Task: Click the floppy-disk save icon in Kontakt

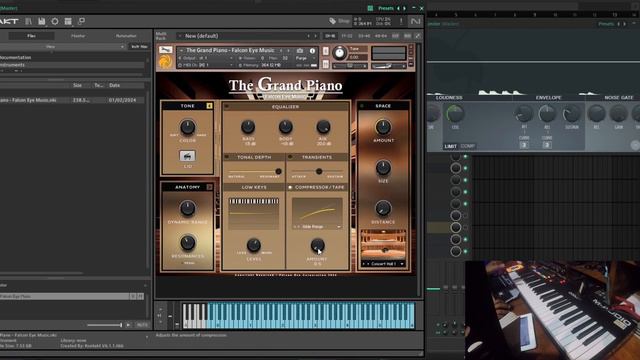Action: tap(42, 21)
